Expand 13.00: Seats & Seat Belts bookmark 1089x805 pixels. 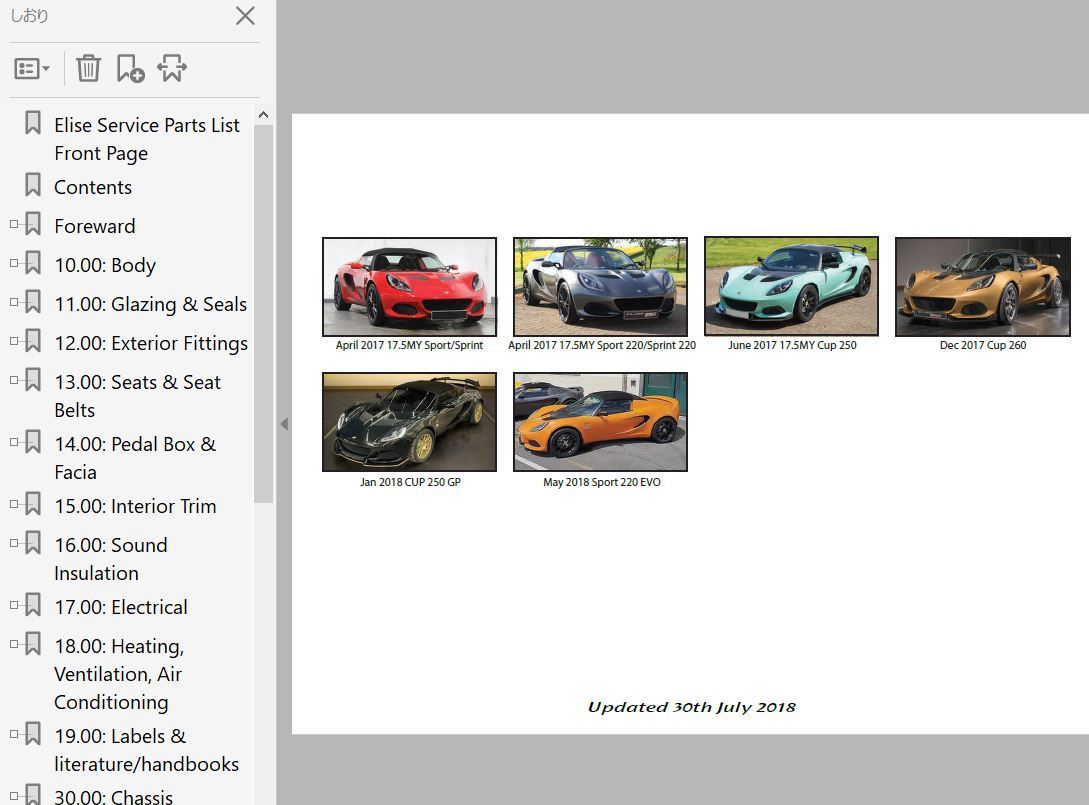tap(14, 380)
